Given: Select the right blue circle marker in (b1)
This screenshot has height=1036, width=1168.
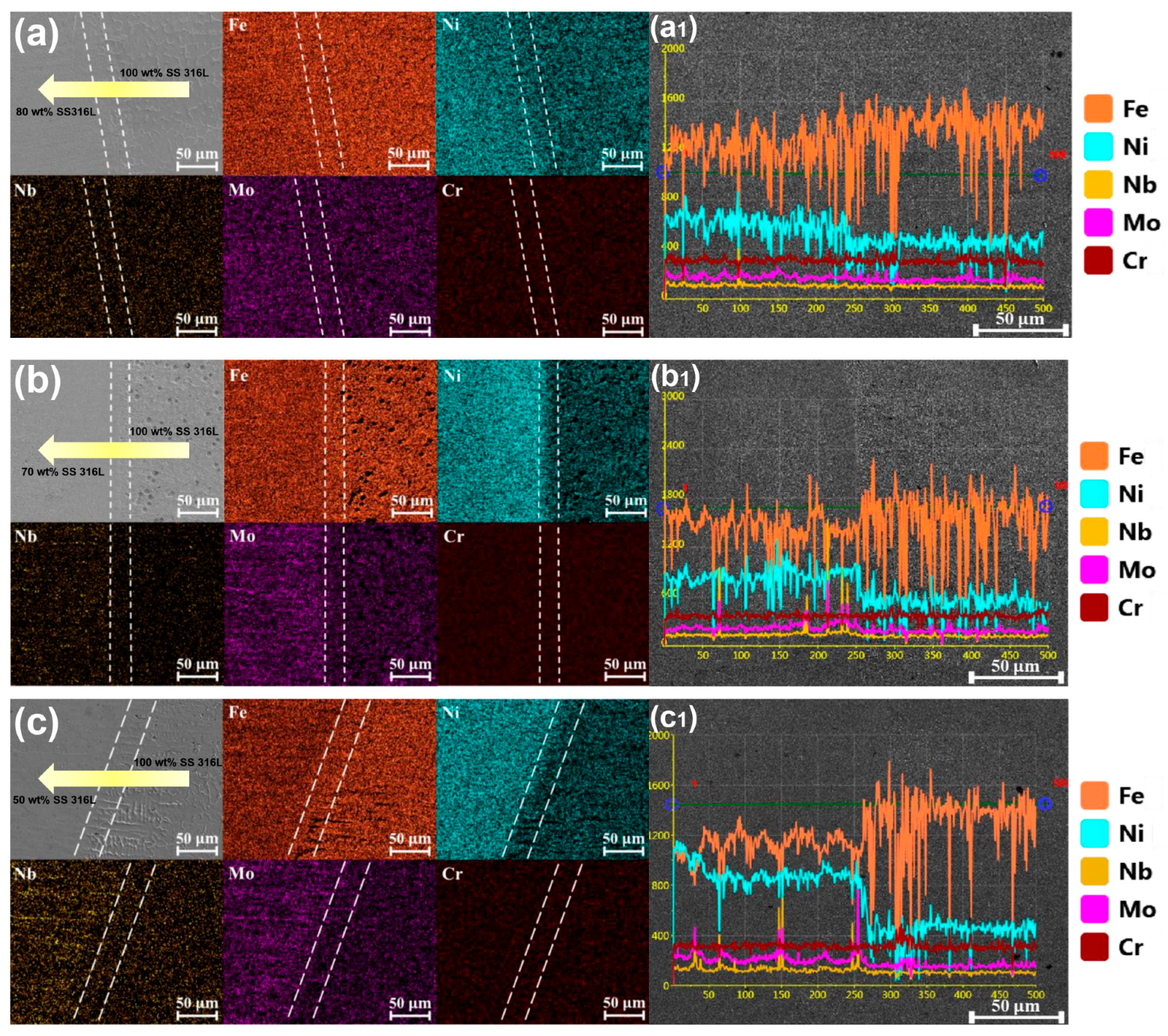Looking at the screenshot, I should [x=1046, y=506].
